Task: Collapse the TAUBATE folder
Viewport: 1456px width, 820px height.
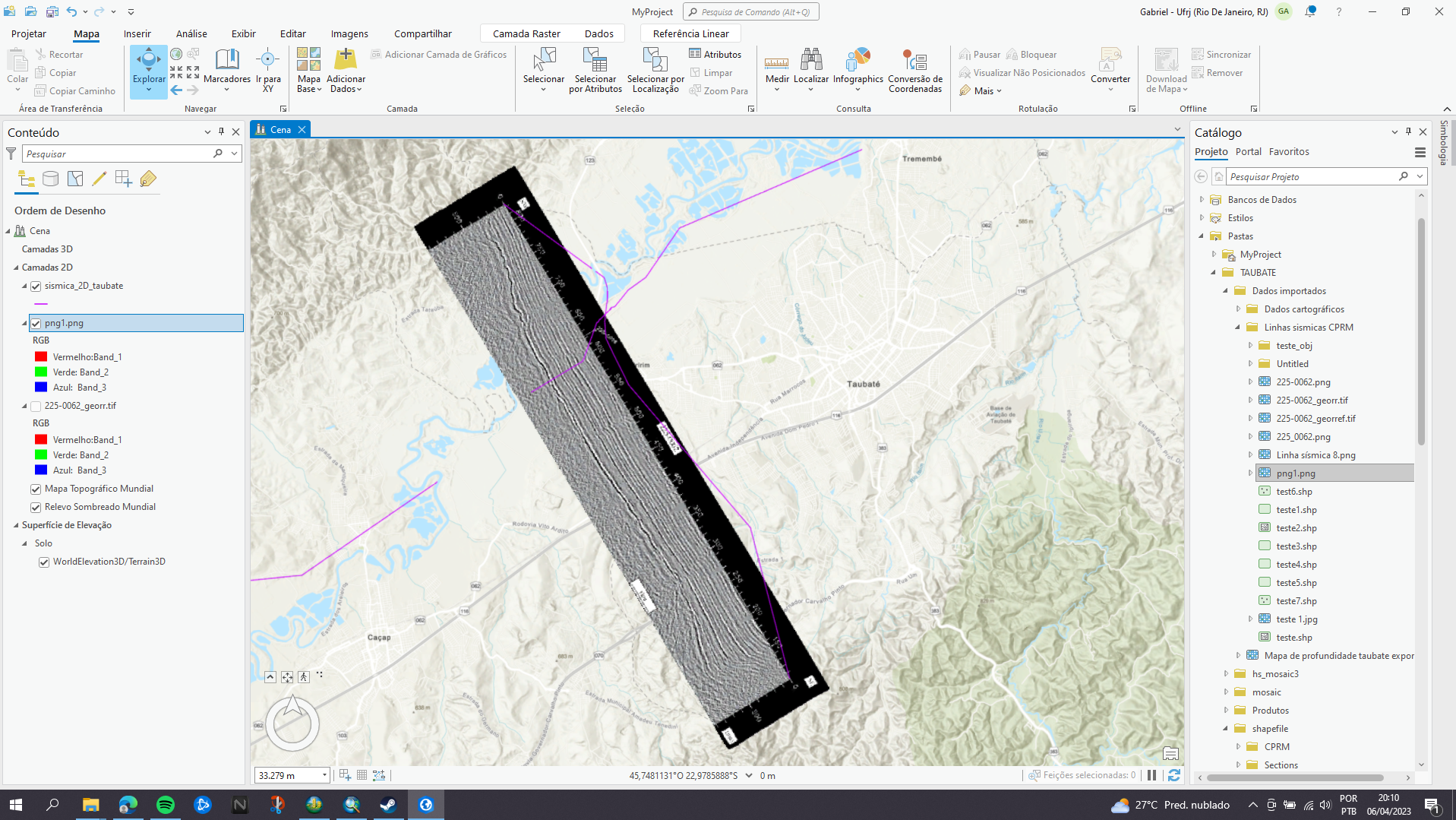Action: (1214, 273)
